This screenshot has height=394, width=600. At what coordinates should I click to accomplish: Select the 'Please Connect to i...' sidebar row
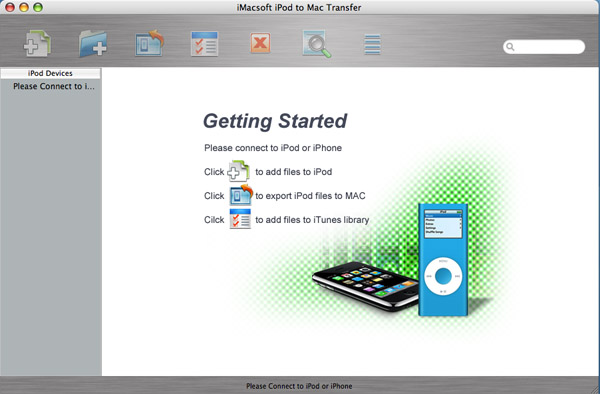(51, 86)
